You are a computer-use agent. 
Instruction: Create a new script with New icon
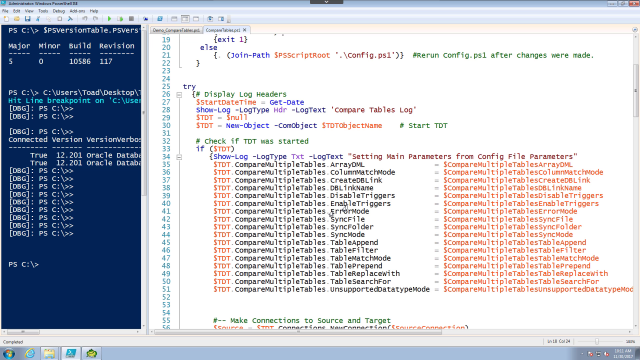point(6,19)
